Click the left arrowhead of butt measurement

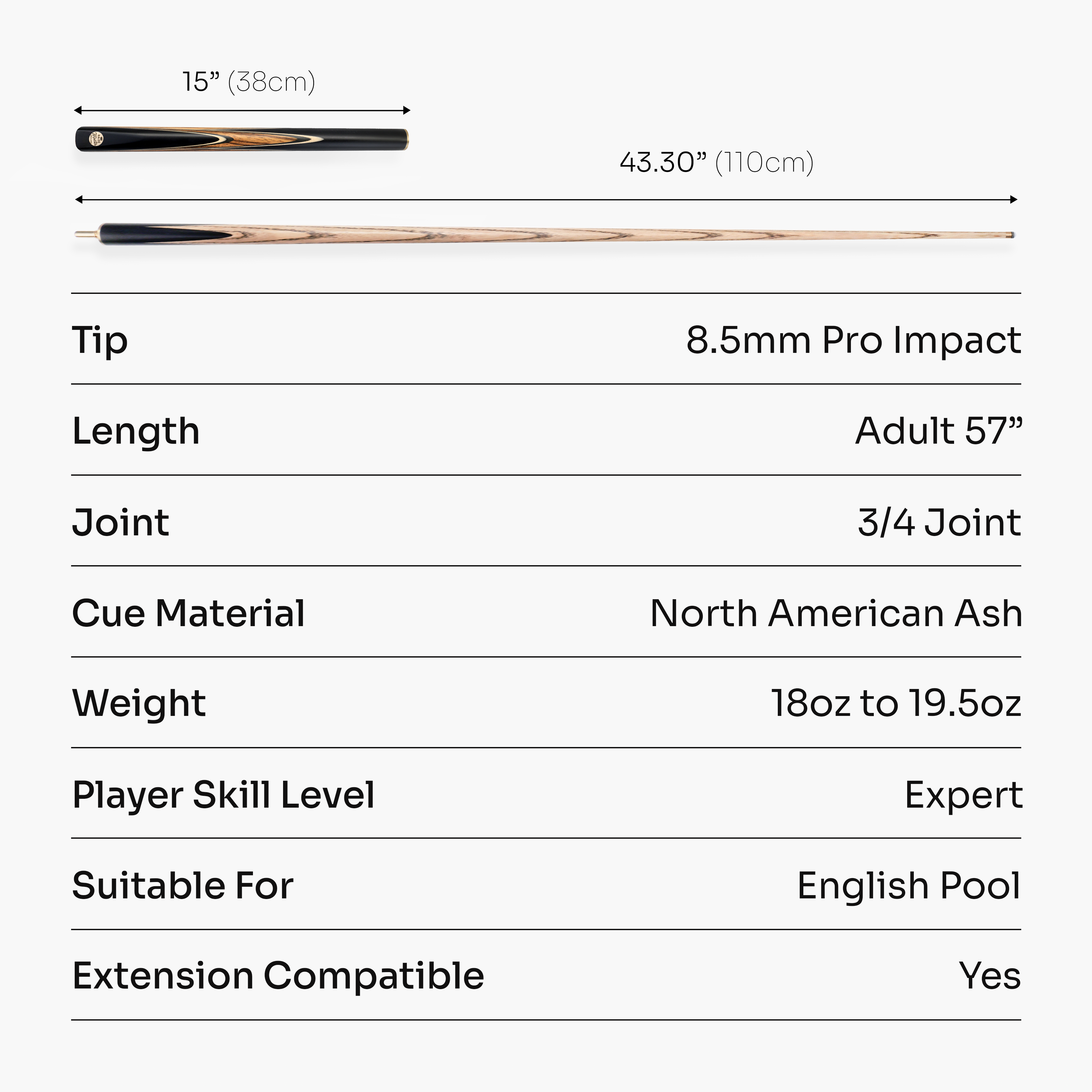[x=78, y=110]
